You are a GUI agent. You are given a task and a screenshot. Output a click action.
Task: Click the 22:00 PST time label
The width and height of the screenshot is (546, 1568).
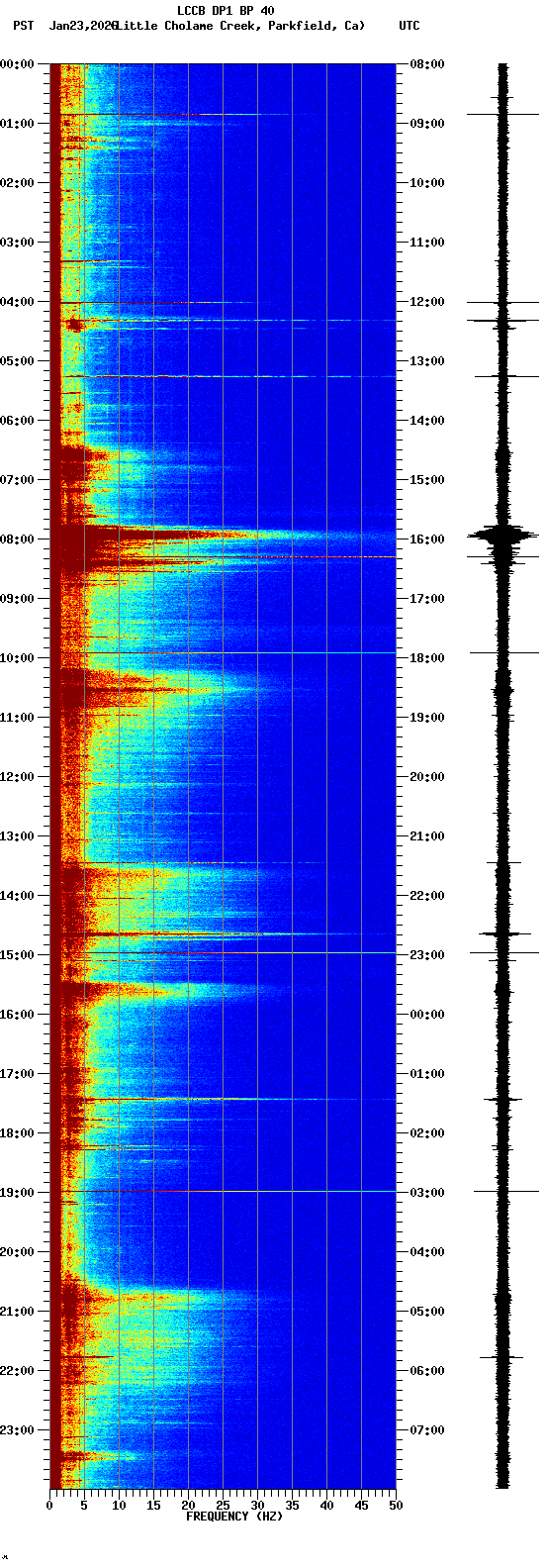18,1371
